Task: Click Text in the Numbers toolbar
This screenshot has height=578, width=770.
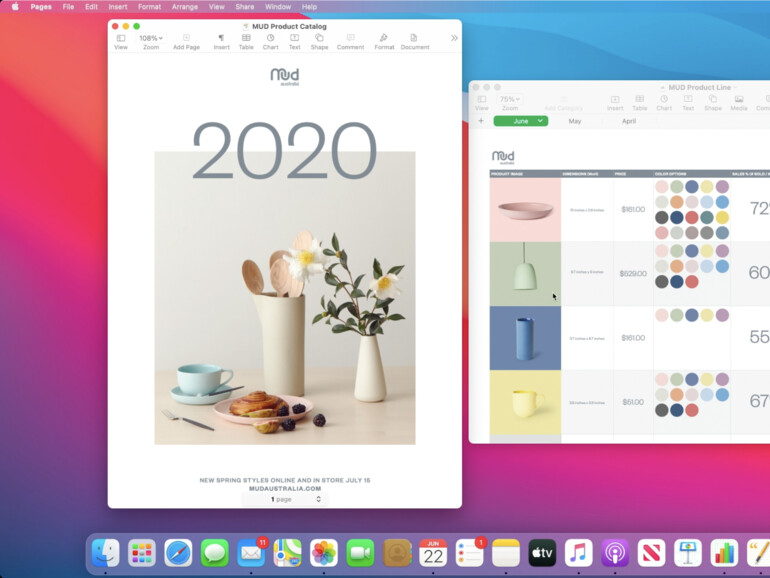Action: click(x=688, y=103)
